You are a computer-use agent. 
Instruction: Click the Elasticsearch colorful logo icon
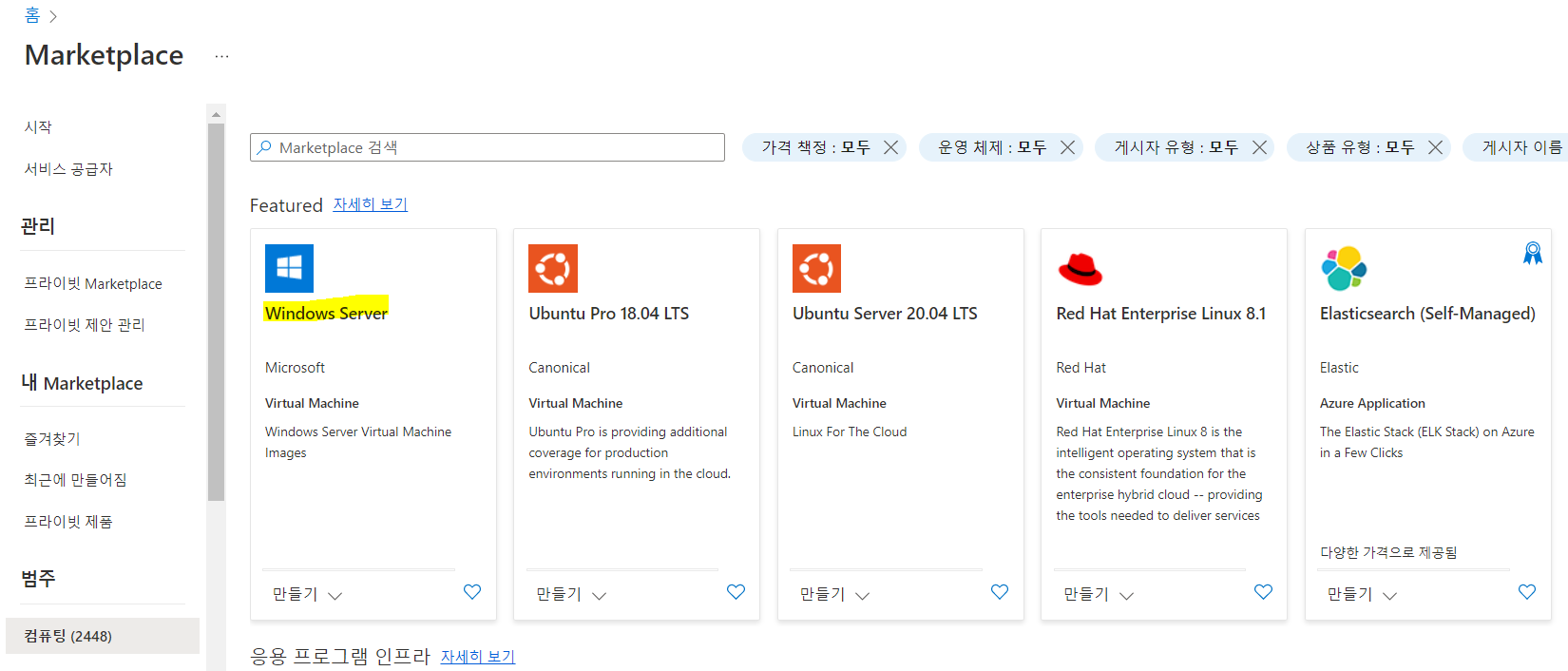1344,268
